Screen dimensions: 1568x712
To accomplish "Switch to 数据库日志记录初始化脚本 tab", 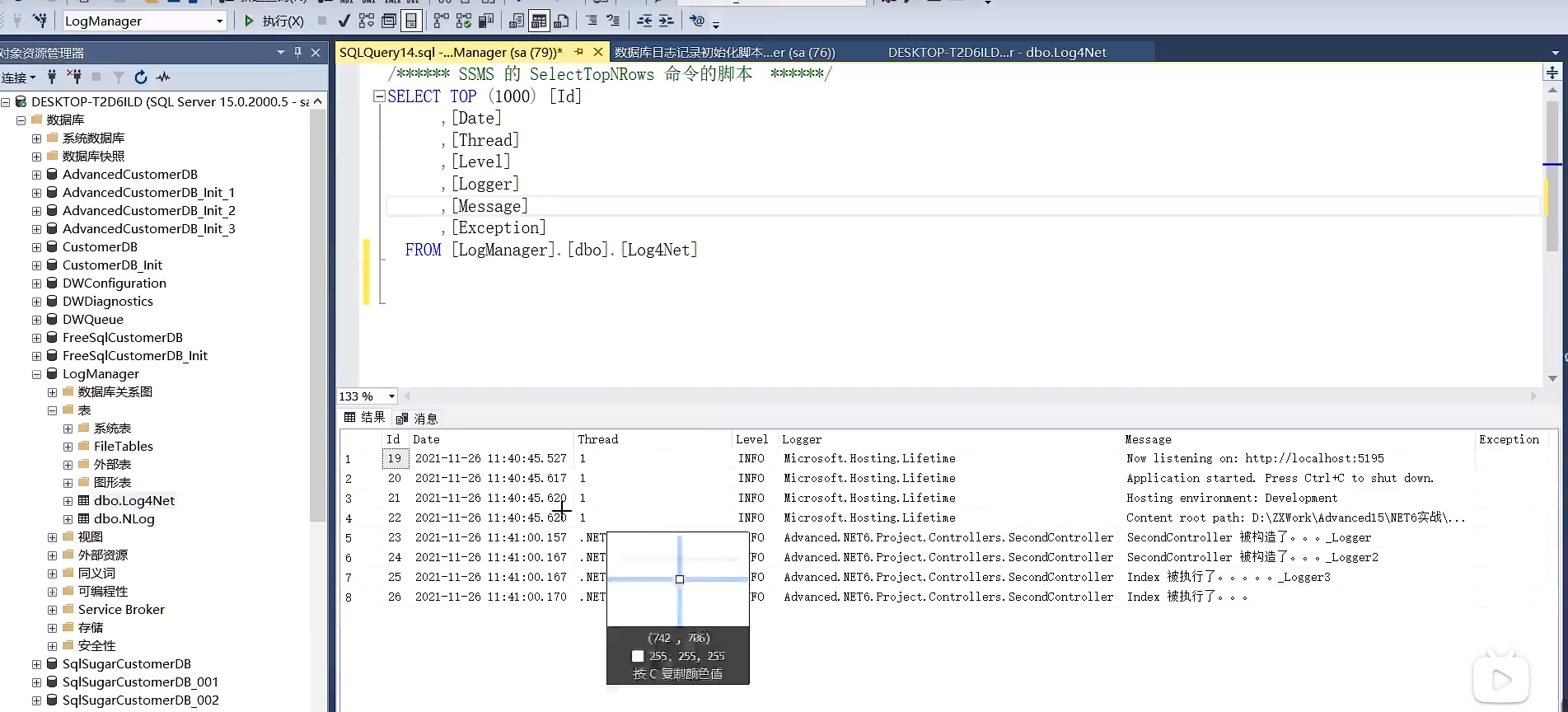I will click(x=724, y=52).
